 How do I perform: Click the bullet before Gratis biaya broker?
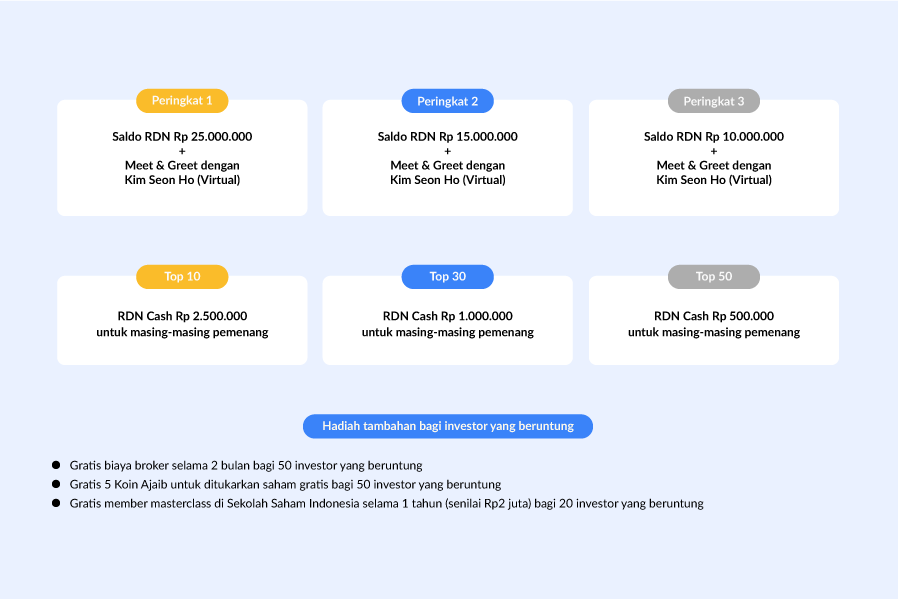point(56,465)
